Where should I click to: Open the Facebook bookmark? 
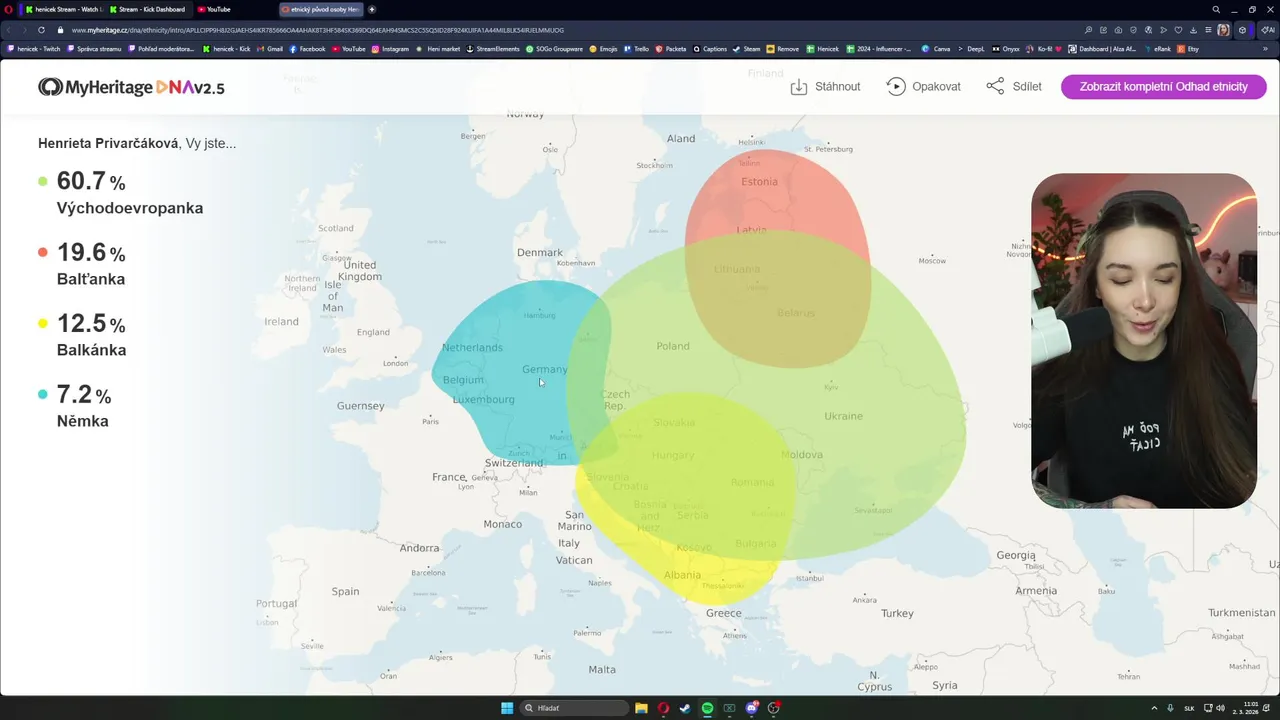(307, 48)
